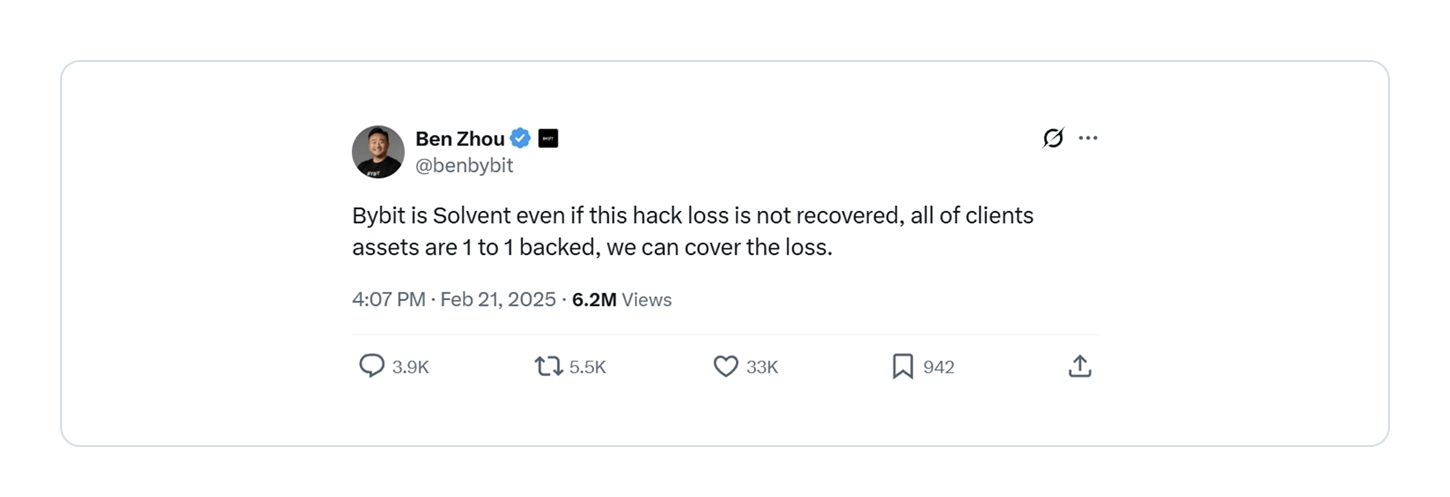Screen dimensions: 1450x497
Task: Click the Feb 21, 2025 date
Action: (x=497, y=299)
